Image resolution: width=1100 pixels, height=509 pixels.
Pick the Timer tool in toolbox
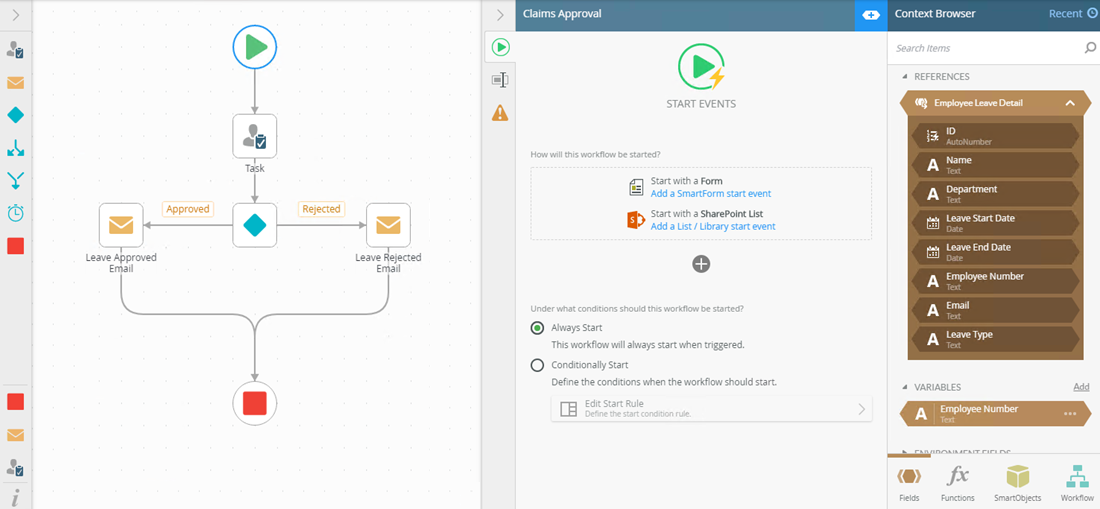click(x=16, y=213)
